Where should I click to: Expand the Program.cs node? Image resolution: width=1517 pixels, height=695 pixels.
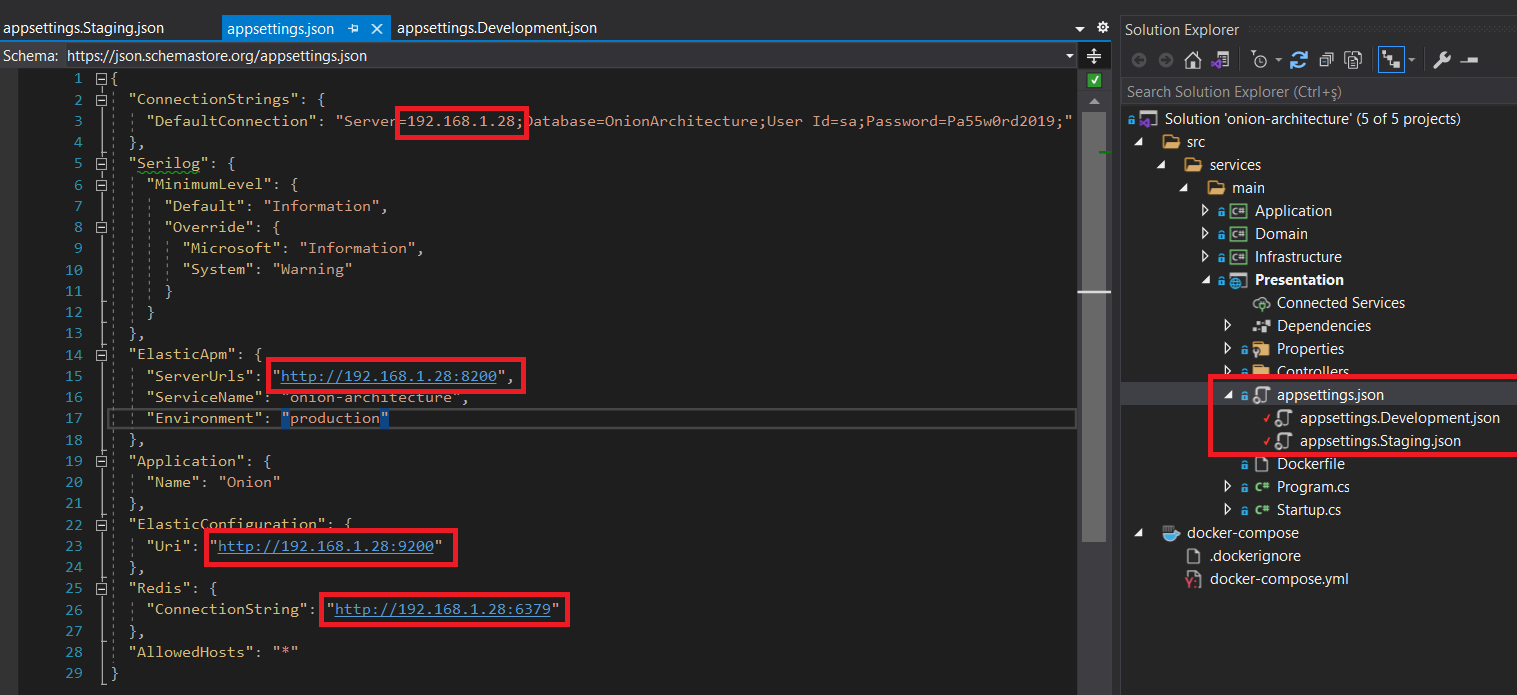coord(1228,487)
